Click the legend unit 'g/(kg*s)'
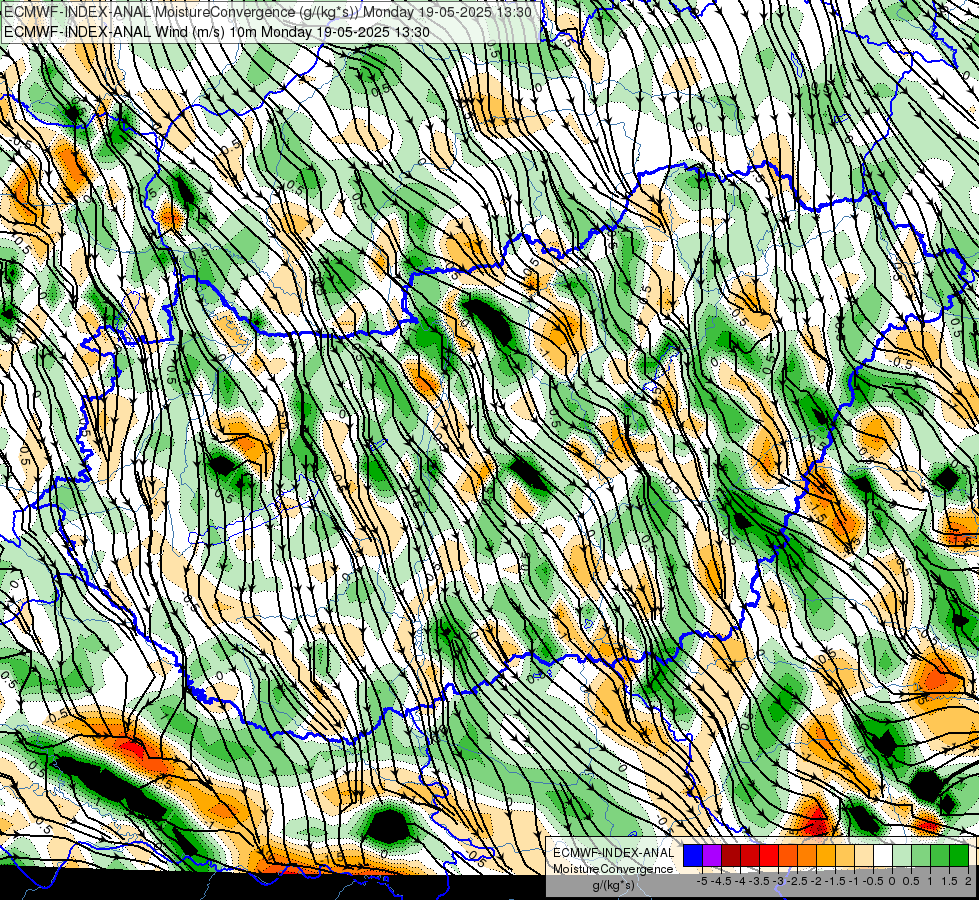 coord(614,885)
